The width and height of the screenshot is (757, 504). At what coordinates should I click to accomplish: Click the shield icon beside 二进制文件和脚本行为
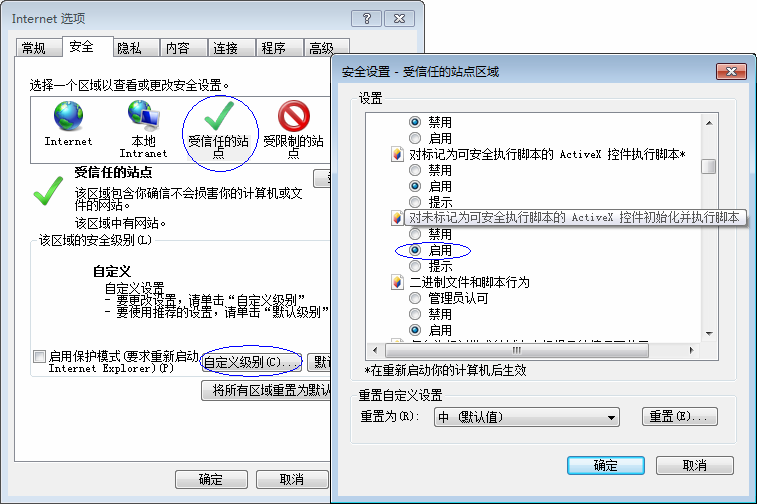click(397, 282)
